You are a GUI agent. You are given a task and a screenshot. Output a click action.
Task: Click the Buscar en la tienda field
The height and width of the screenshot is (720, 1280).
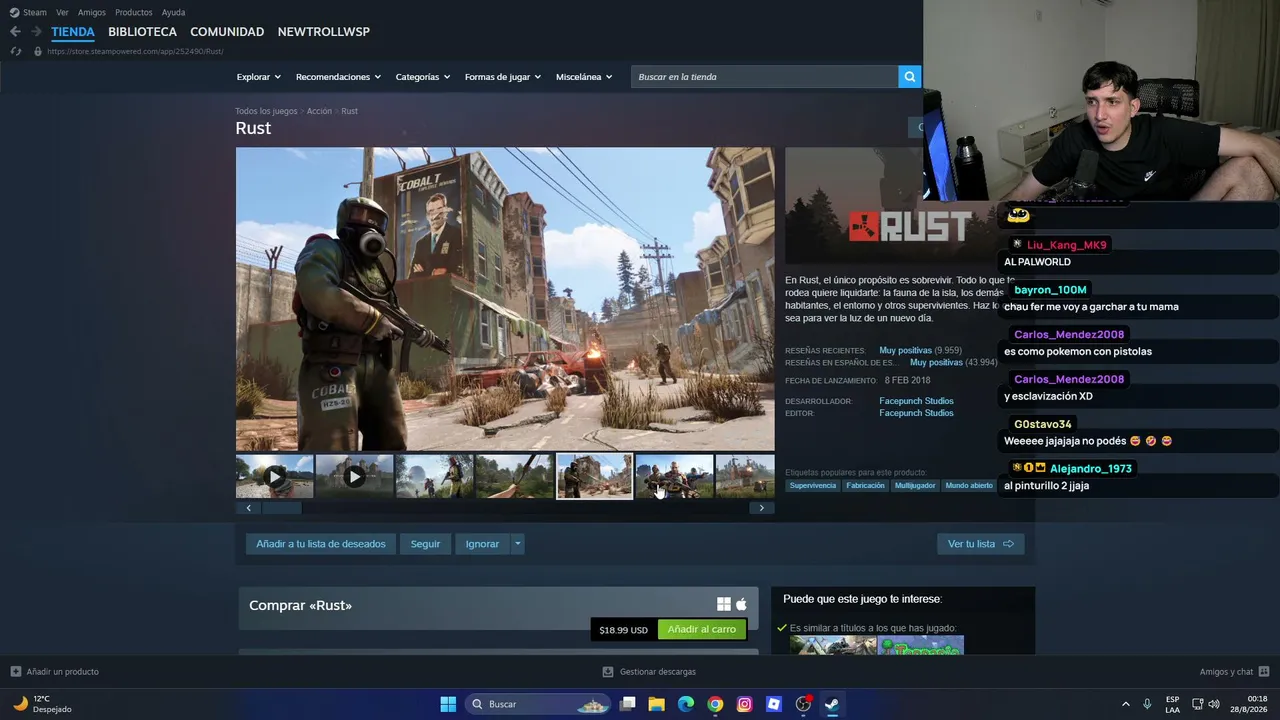(x=764, y=77)
